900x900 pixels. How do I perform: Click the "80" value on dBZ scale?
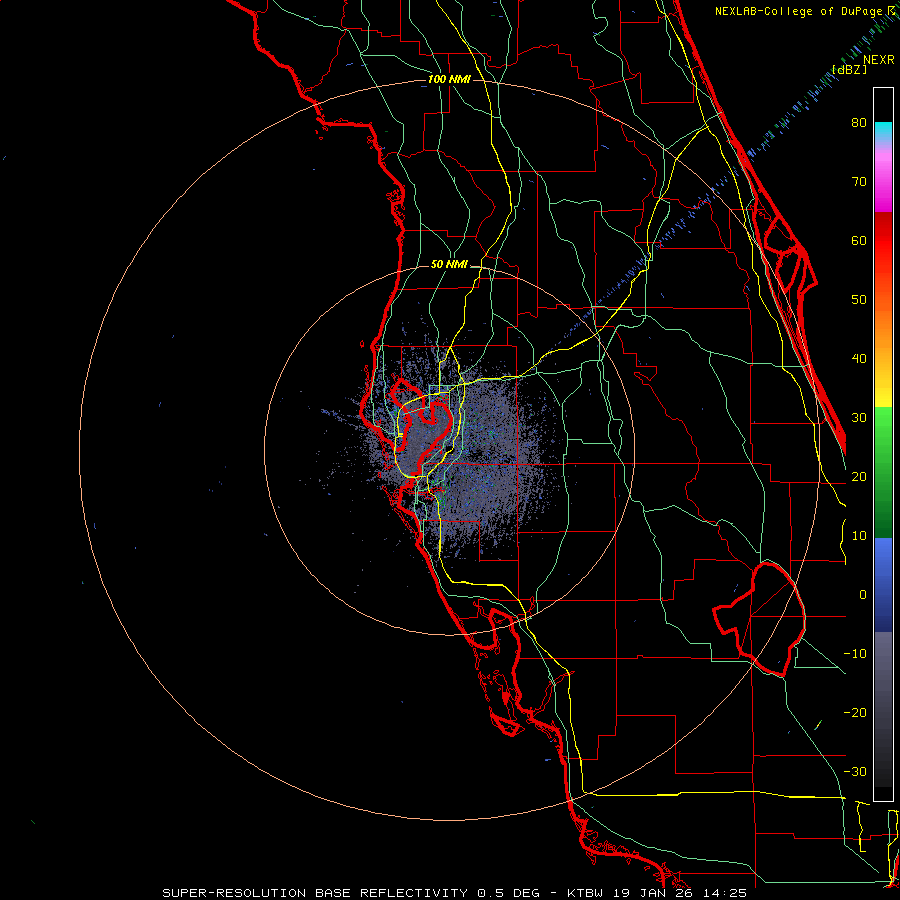pos(859,122)
